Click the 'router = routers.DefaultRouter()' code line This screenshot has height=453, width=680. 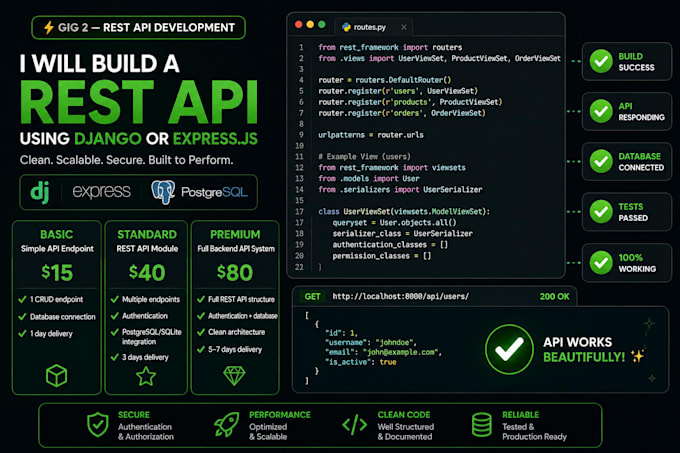point(385,80)
